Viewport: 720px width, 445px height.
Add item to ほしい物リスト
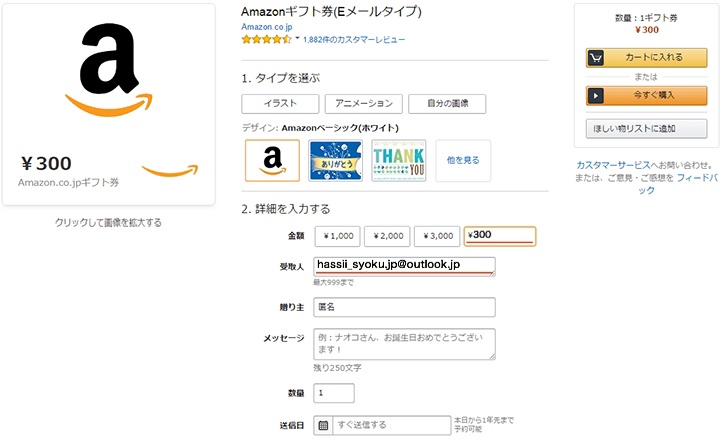(x=644, y=128)
